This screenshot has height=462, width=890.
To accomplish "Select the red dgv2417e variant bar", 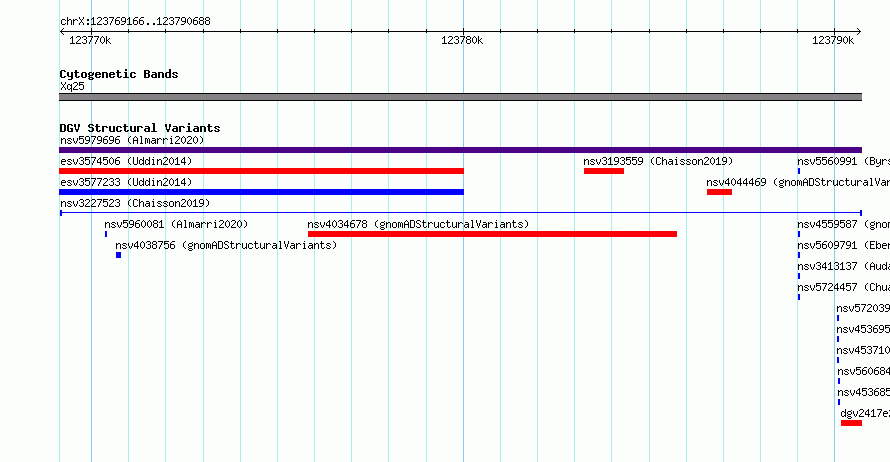I will (851, 423).
